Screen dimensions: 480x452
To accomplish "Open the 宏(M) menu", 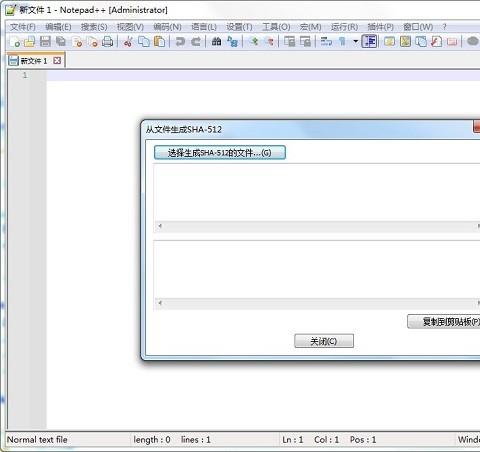I will (x=310, y=27).
